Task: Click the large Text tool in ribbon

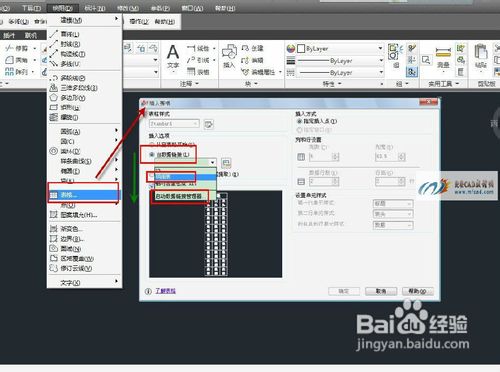Action: (173, 57)
